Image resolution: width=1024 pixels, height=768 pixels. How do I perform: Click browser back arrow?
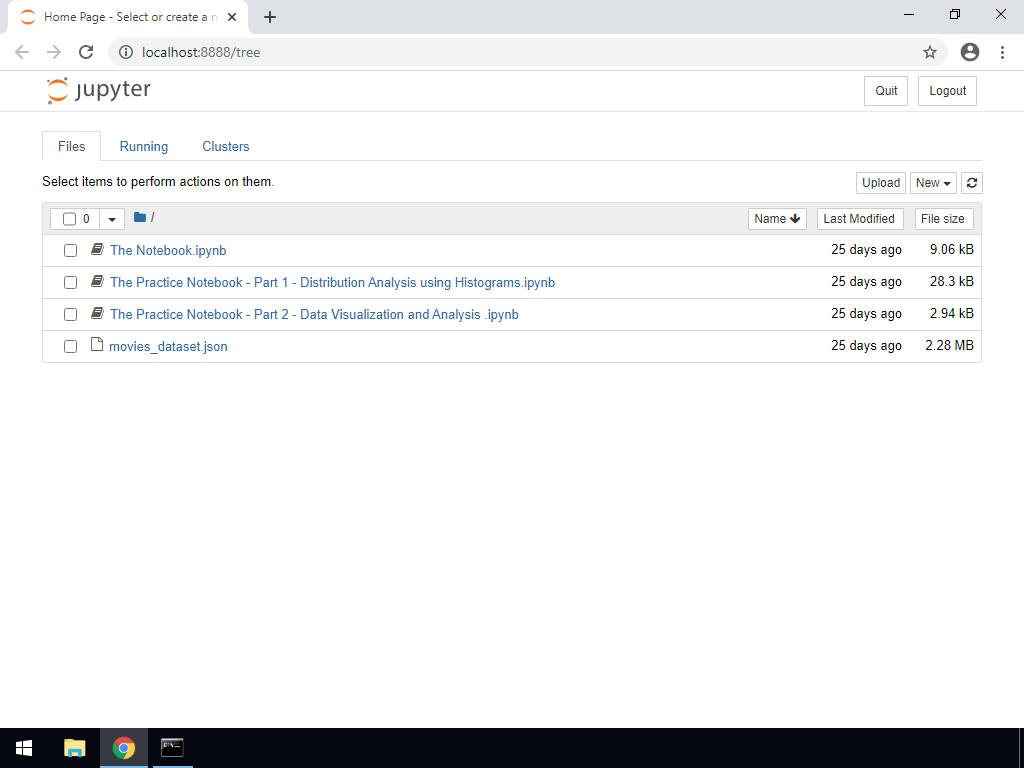point(22,52)
